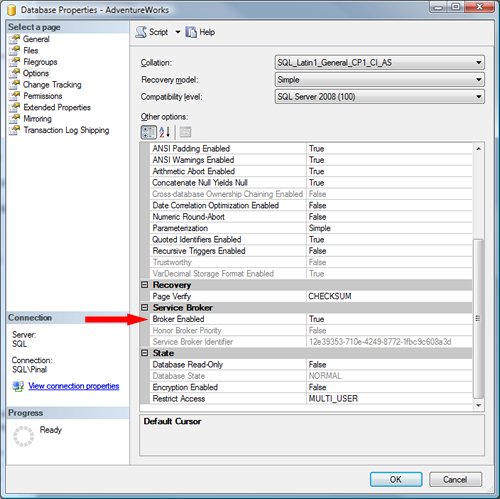This screenshot has width=500, height=499.
Task: Click the Mirroring page icon
Action: [x=14, y=119]
